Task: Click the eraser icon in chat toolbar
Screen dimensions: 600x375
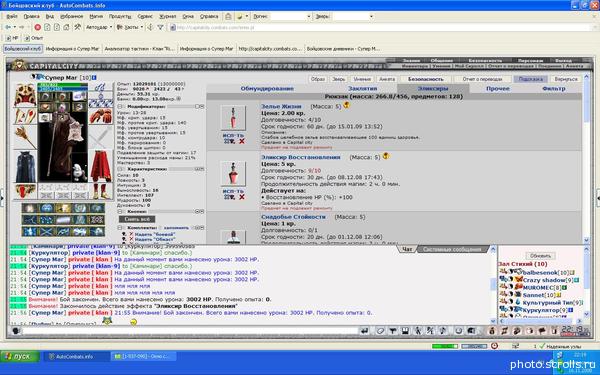Action: [x=380, y=331]
